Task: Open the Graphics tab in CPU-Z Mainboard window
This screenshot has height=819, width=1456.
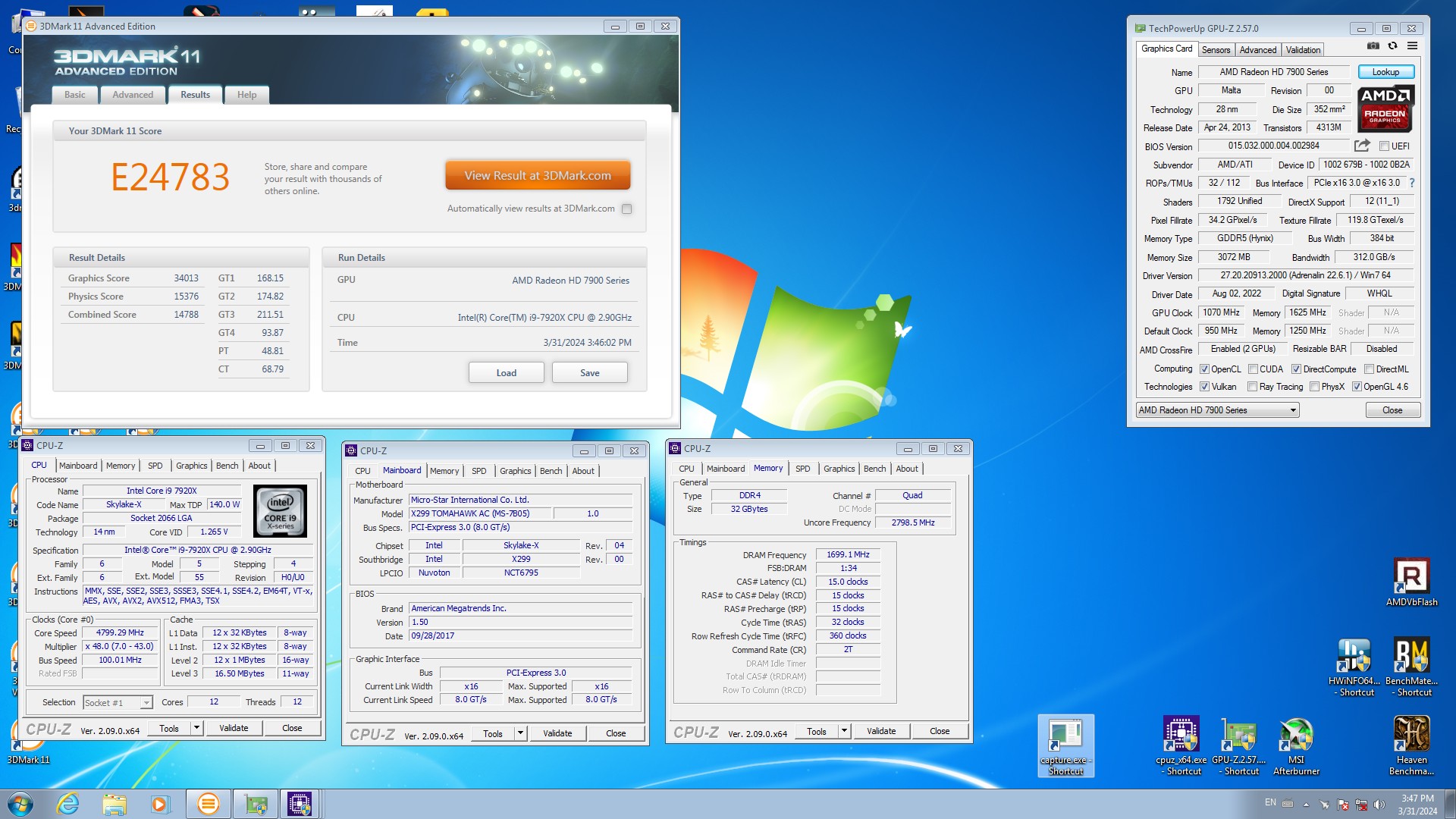Action: (515, 471)
